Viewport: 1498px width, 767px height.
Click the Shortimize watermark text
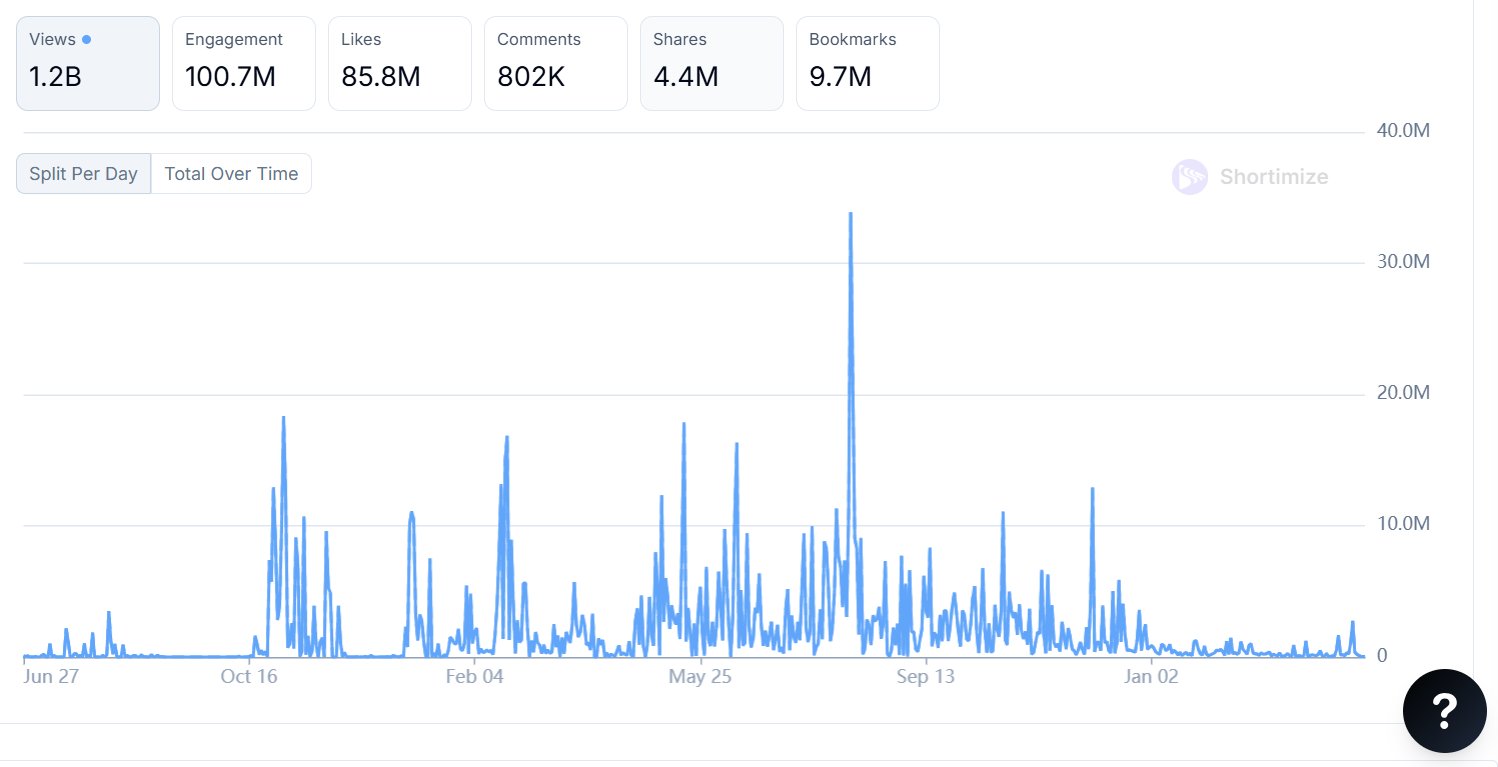click(1273, 177)
